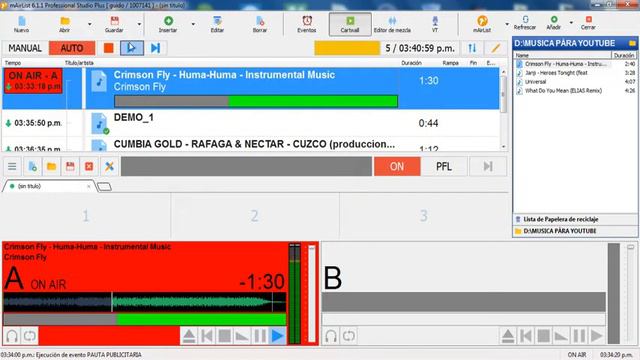640x360 pixels.
Task: Expand the Añadir dropdown arrow
Action: pyautogui.click(x=571, y=23)
